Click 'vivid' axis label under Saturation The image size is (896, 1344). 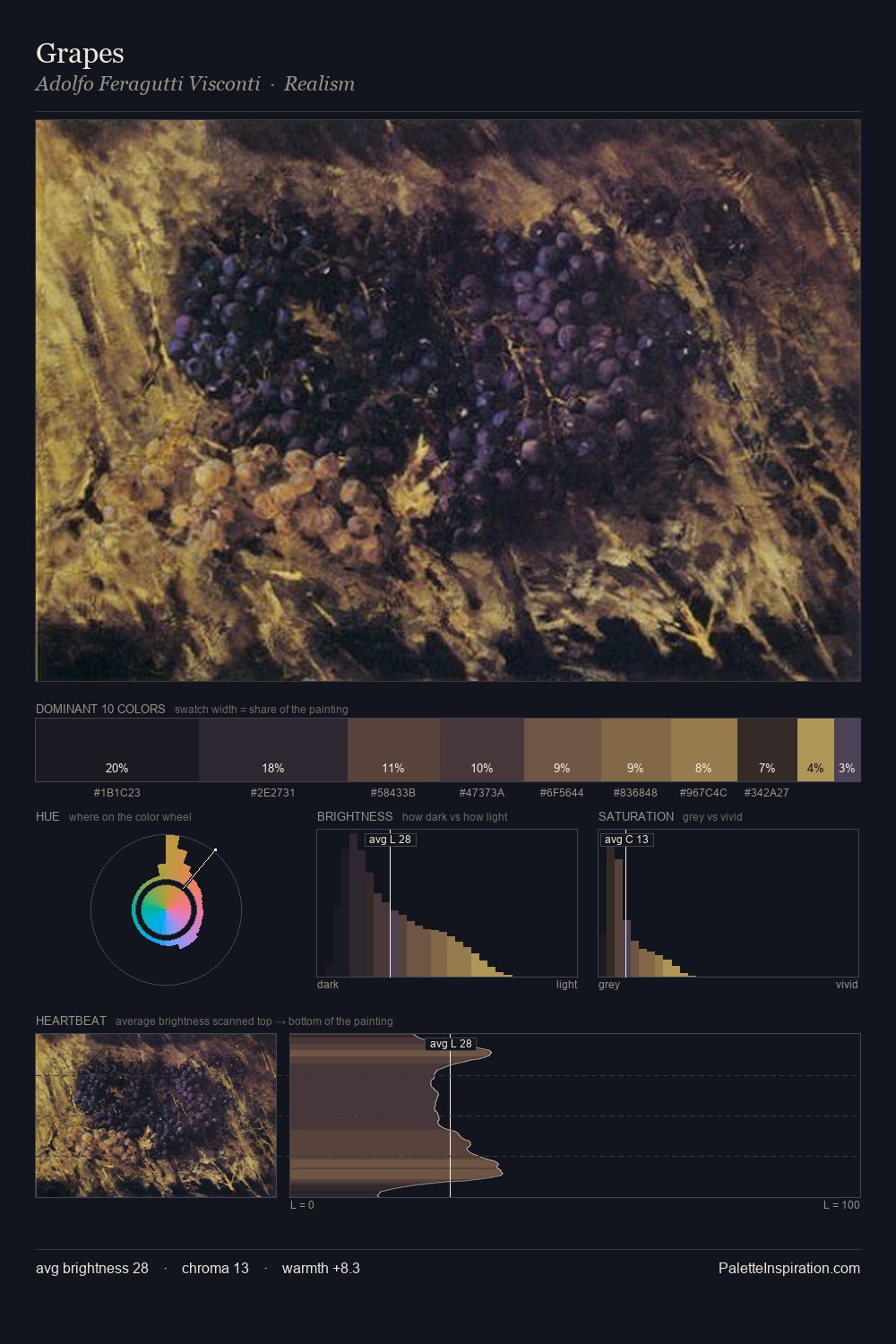tap(847, 985)
